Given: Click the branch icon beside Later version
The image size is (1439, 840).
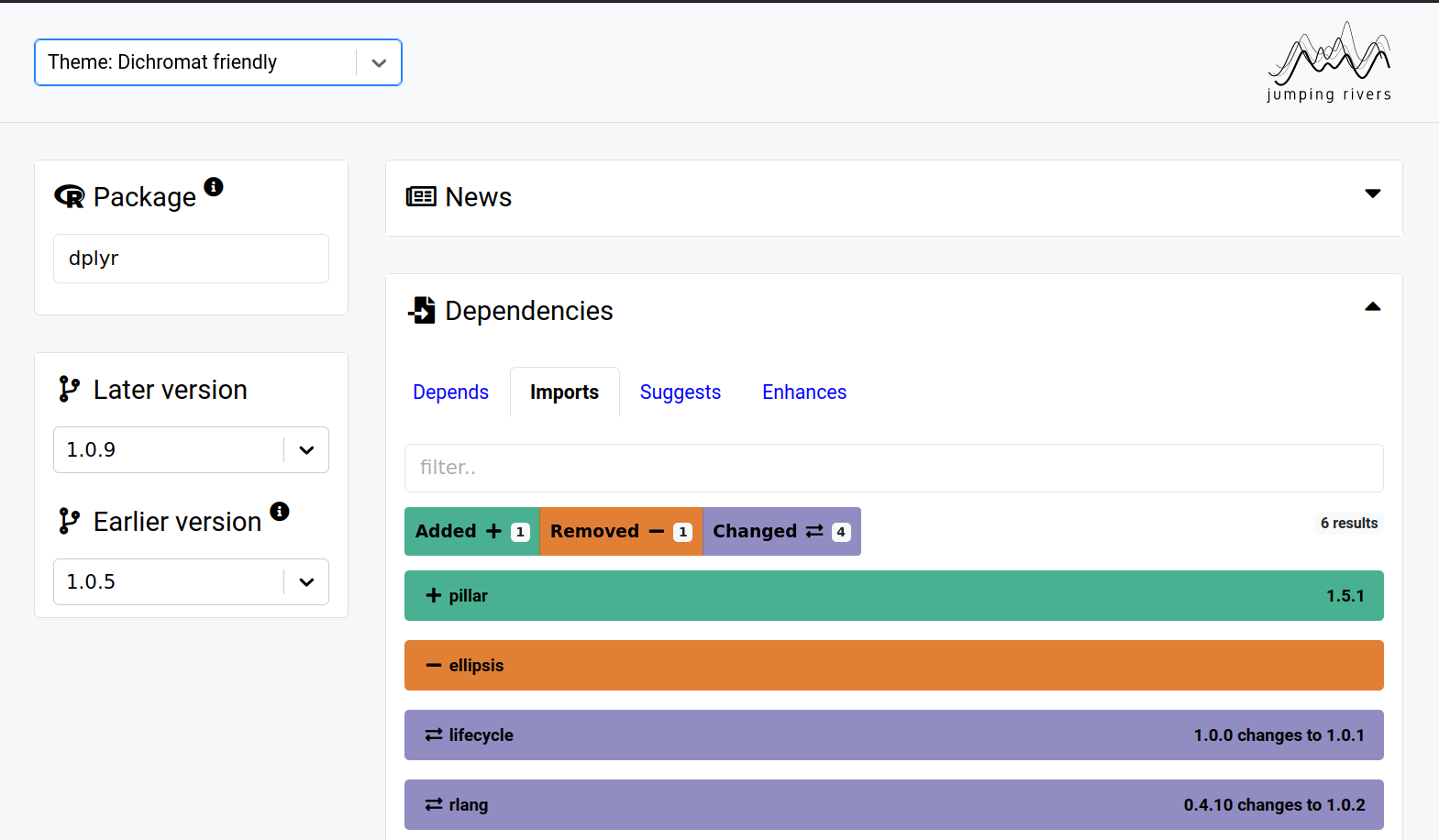Looking at the screenshot, I should pos(69,389).
